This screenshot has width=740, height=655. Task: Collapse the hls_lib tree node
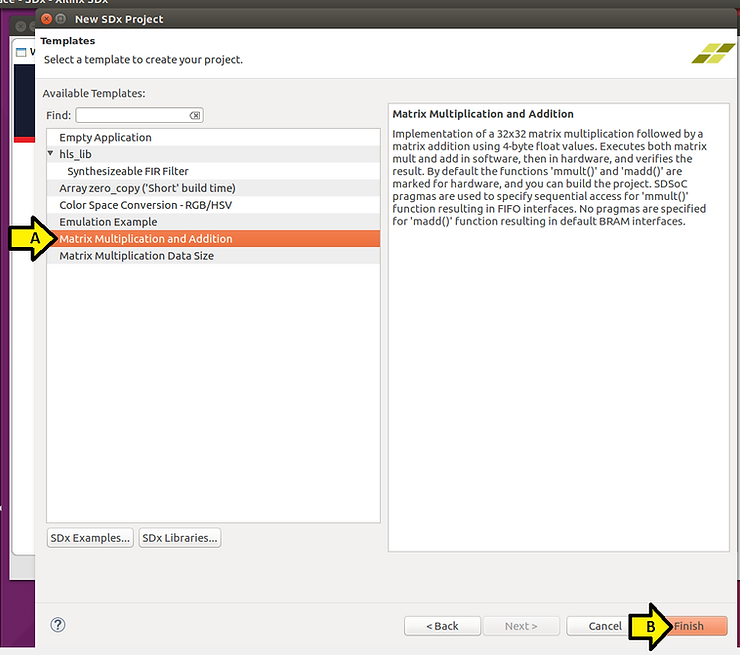(x=51, y=154)
